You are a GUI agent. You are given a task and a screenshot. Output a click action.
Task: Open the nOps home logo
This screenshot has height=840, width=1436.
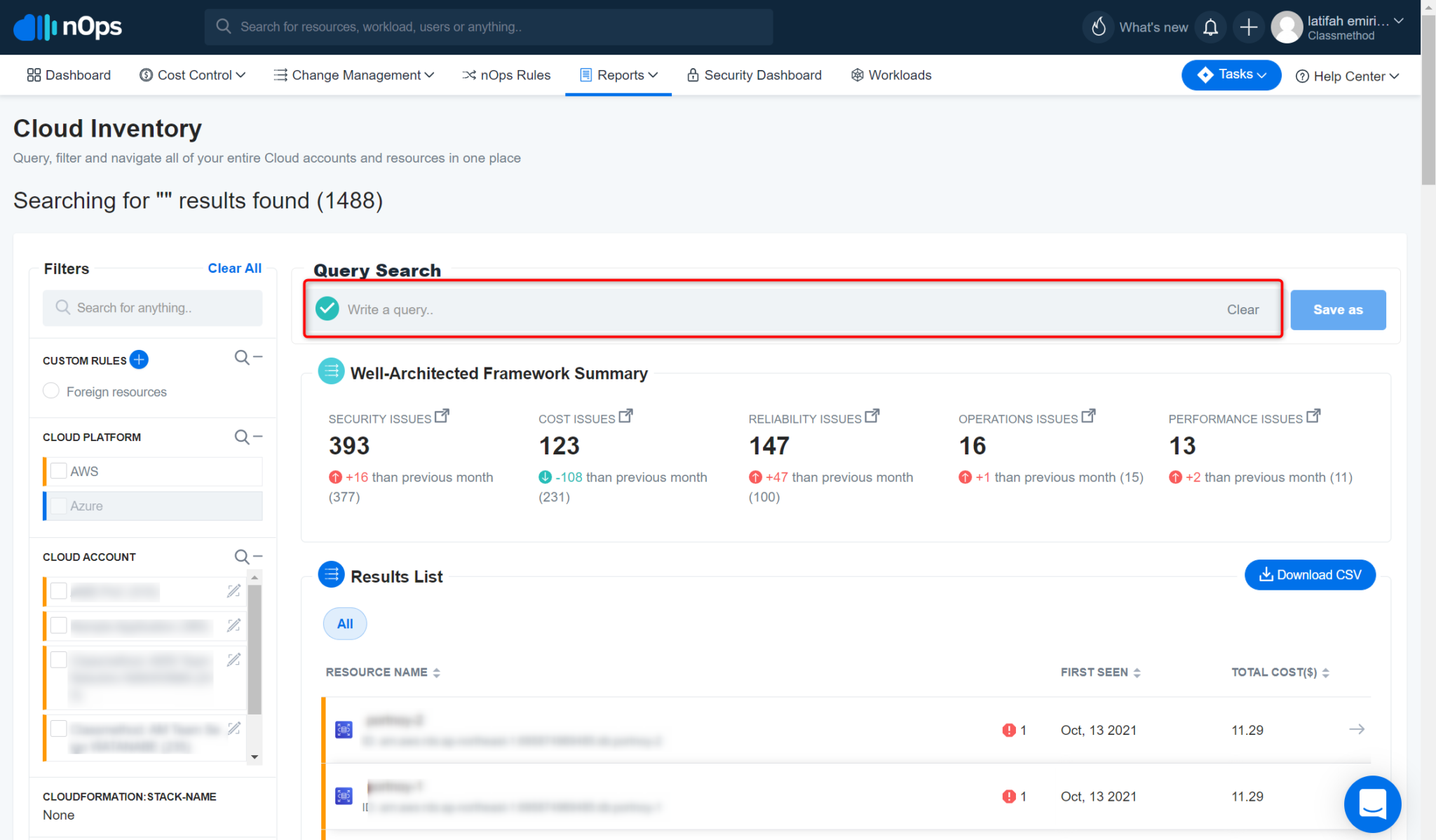click(x=67, y=27)
